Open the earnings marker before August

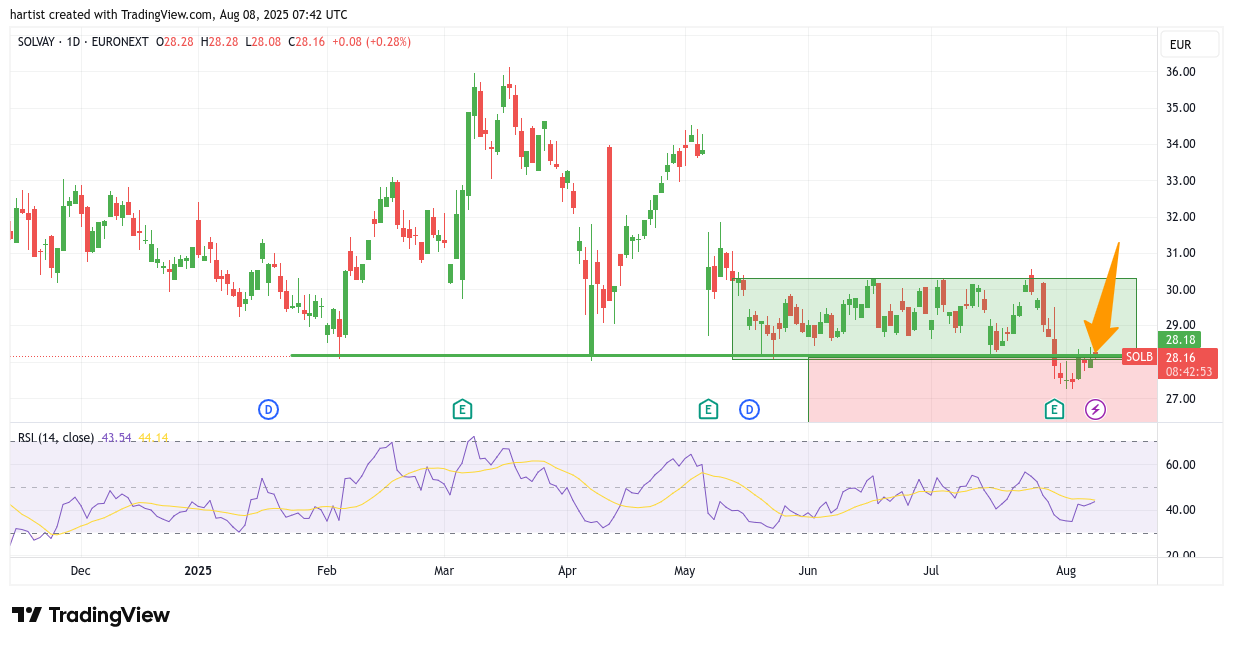[1054, 408]
